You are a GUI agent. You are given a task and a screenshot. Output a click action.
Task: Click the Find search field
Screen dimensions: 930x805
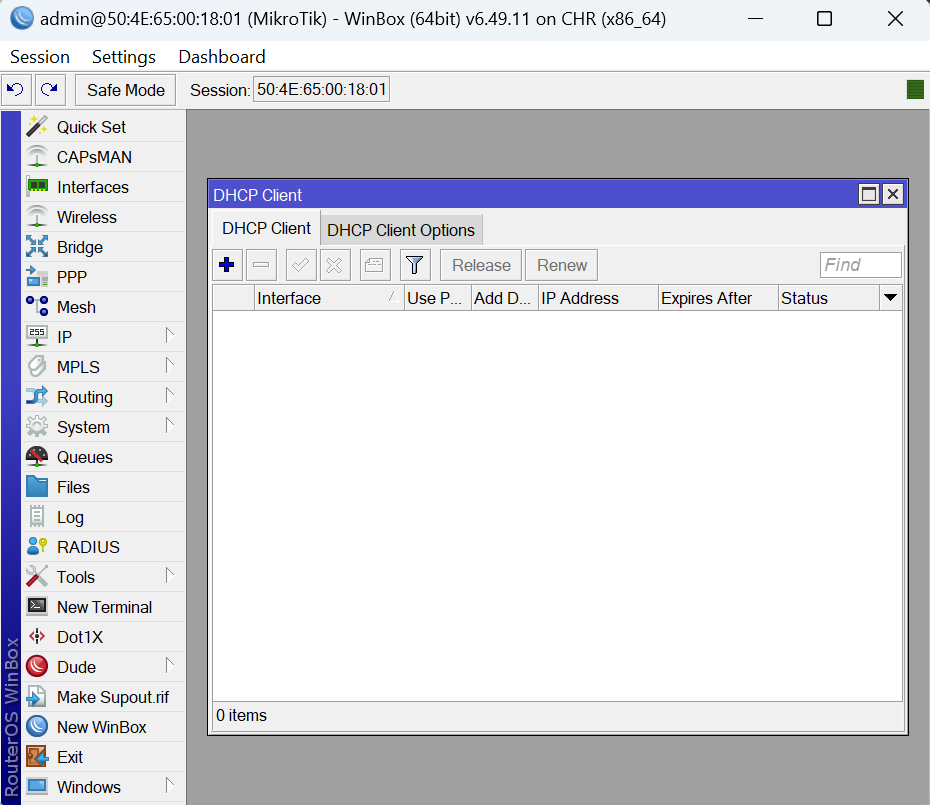[x=861, y=265]
